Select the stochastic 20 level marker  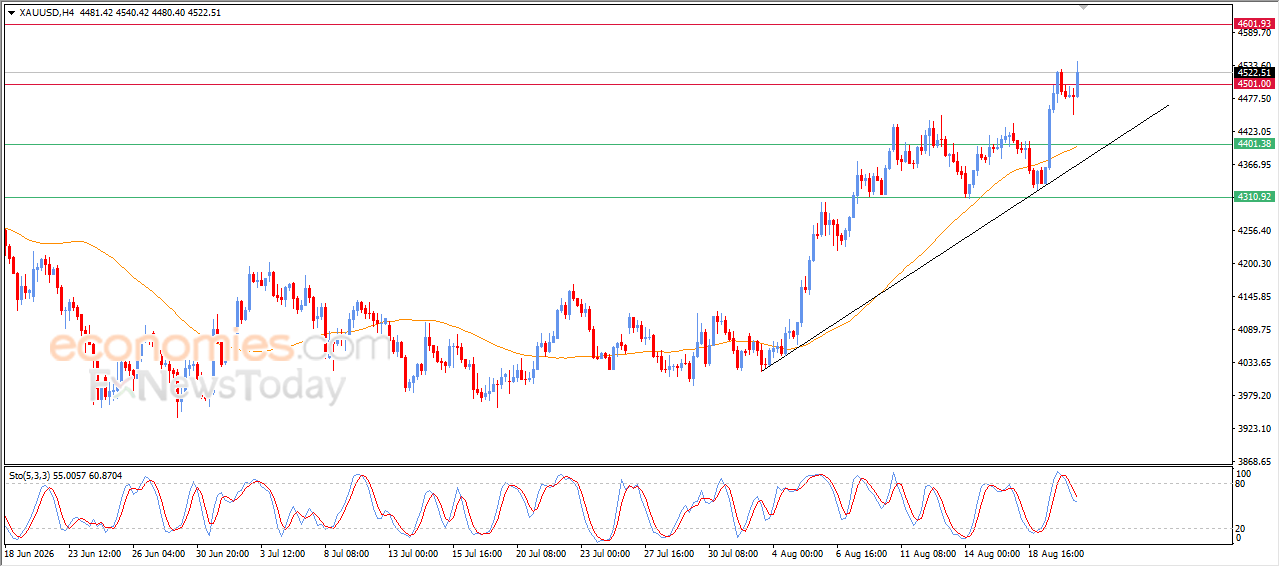pyautogui.click(x=1242, y=527)
